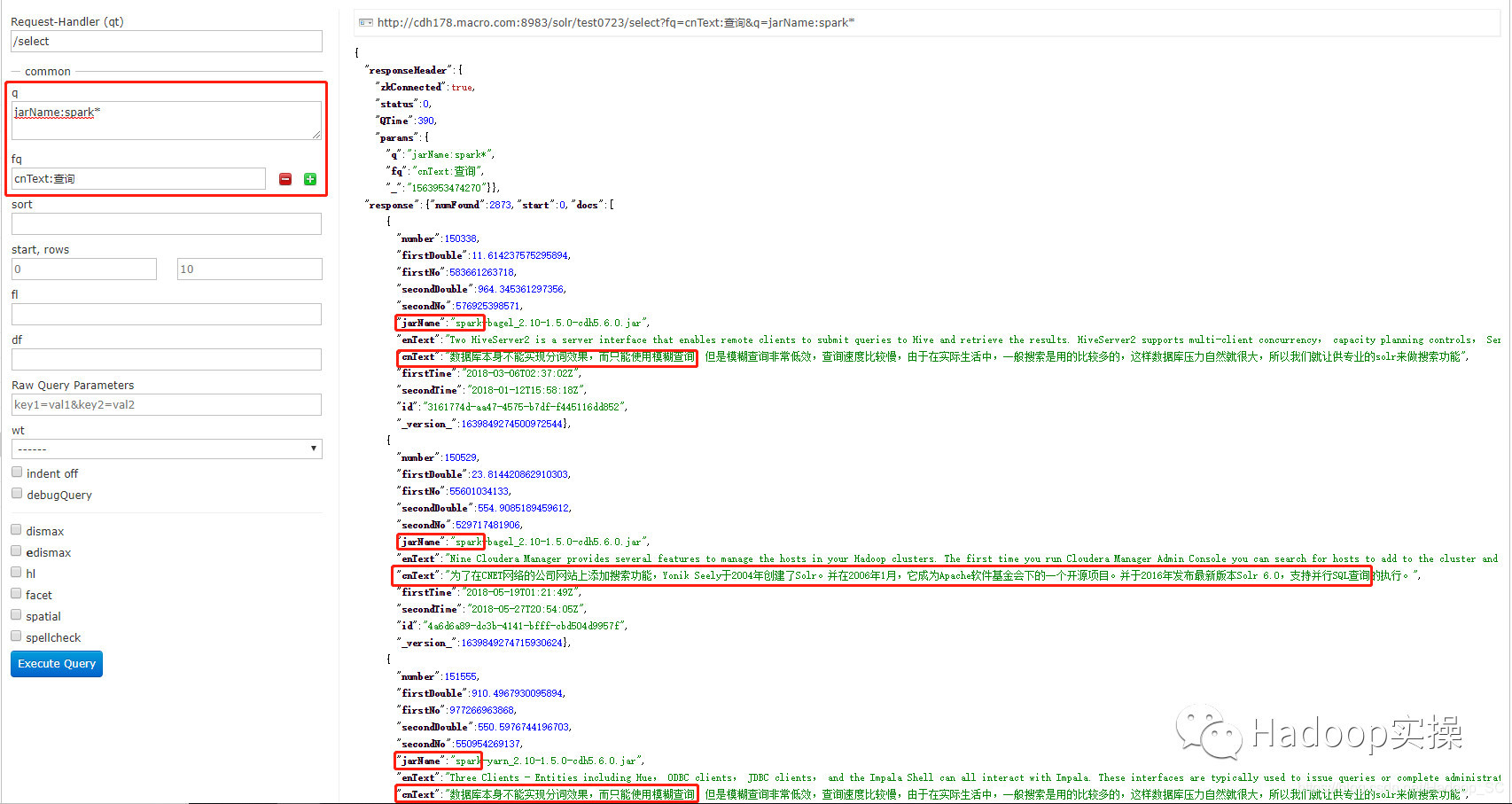Click the start field showing 0

click(x=84, y=269)
